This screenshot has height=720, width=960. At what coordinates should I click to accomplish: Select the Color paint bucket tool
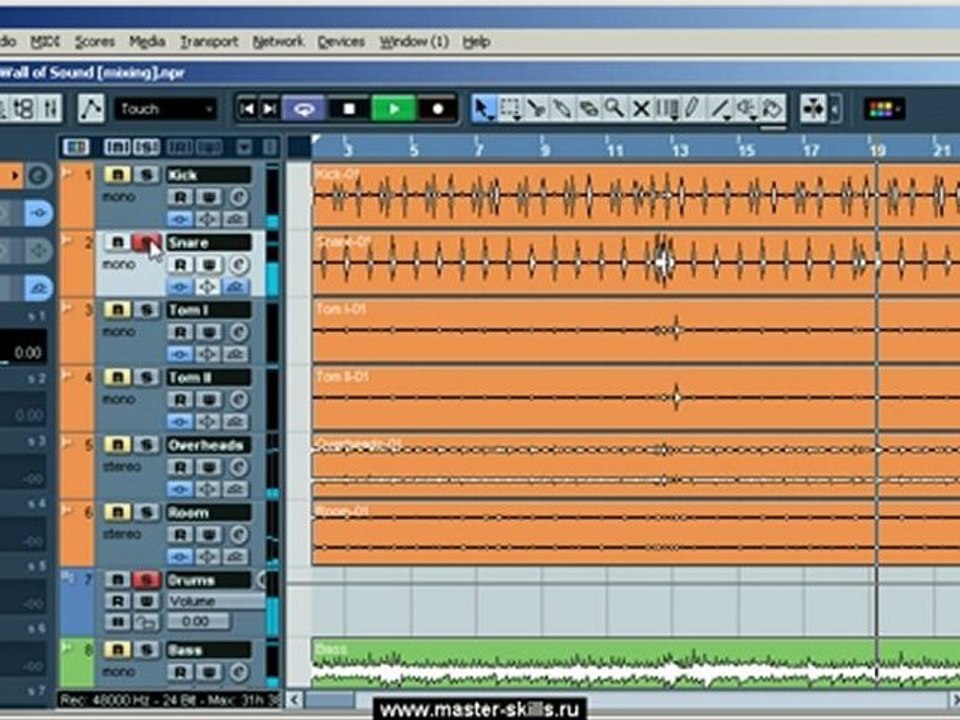(x=773, y=109)
